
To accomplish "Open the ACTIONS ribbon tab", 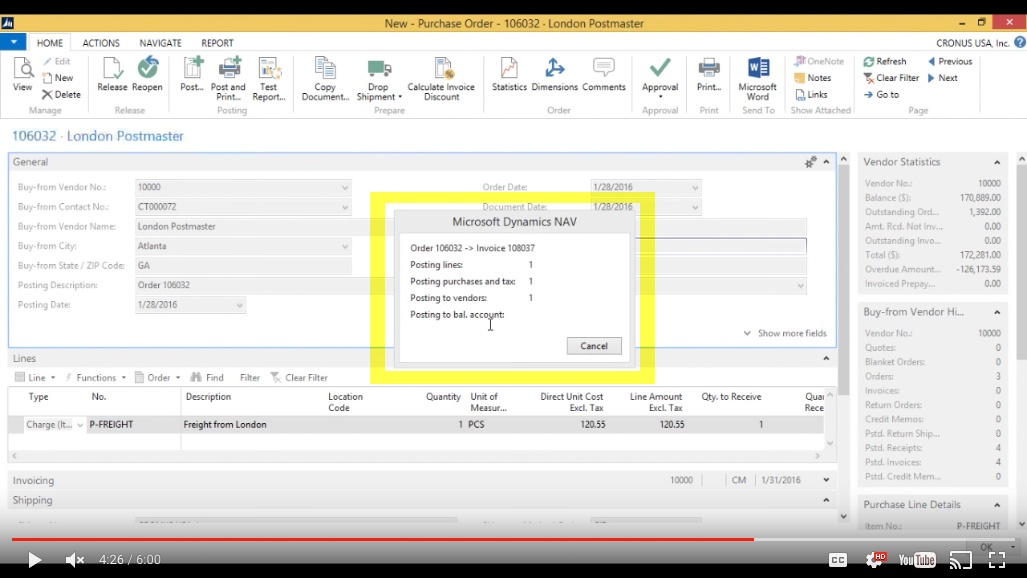I will coord(101,43).
